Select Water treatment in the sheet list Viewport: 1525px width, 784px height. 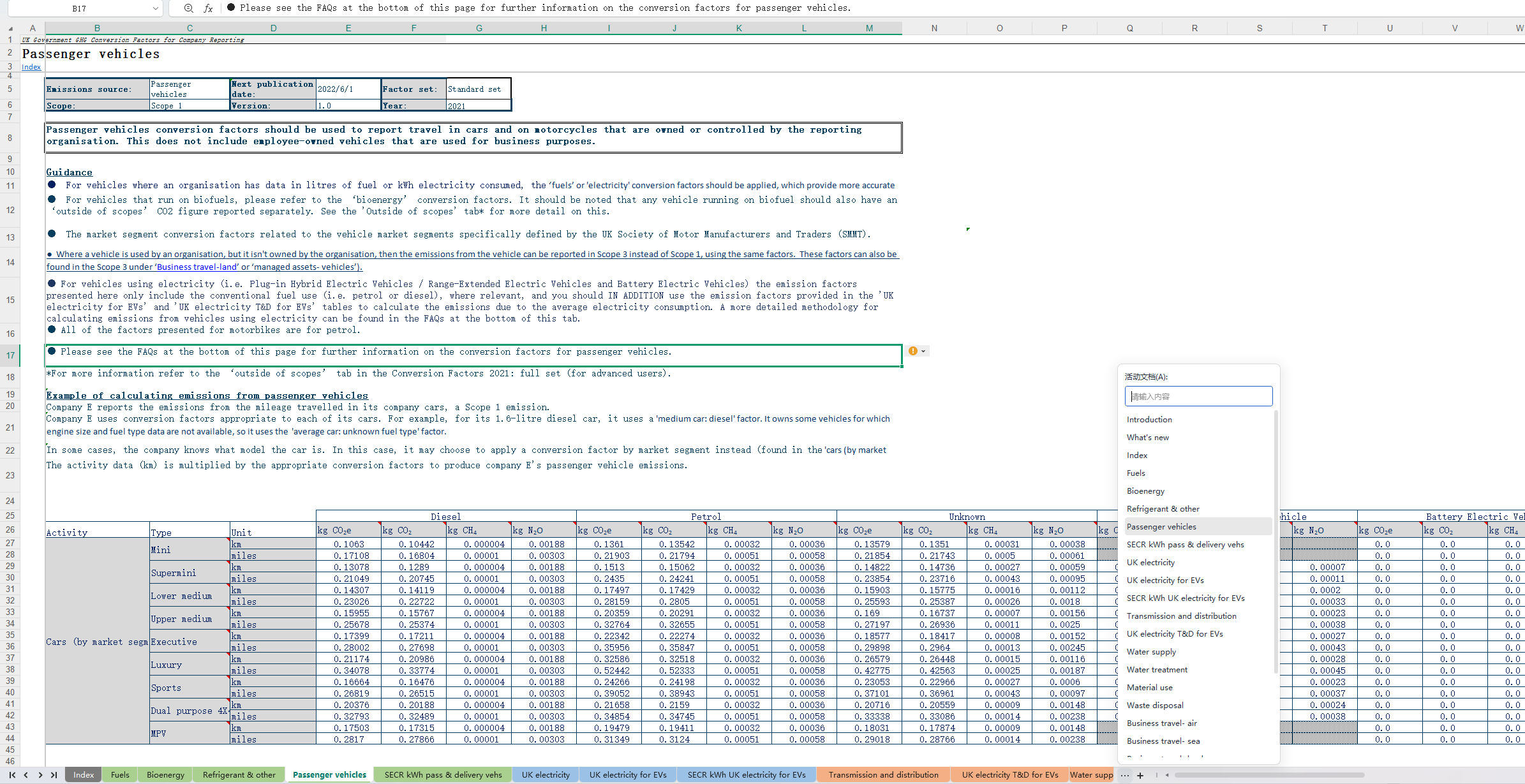coord(1157,670)
